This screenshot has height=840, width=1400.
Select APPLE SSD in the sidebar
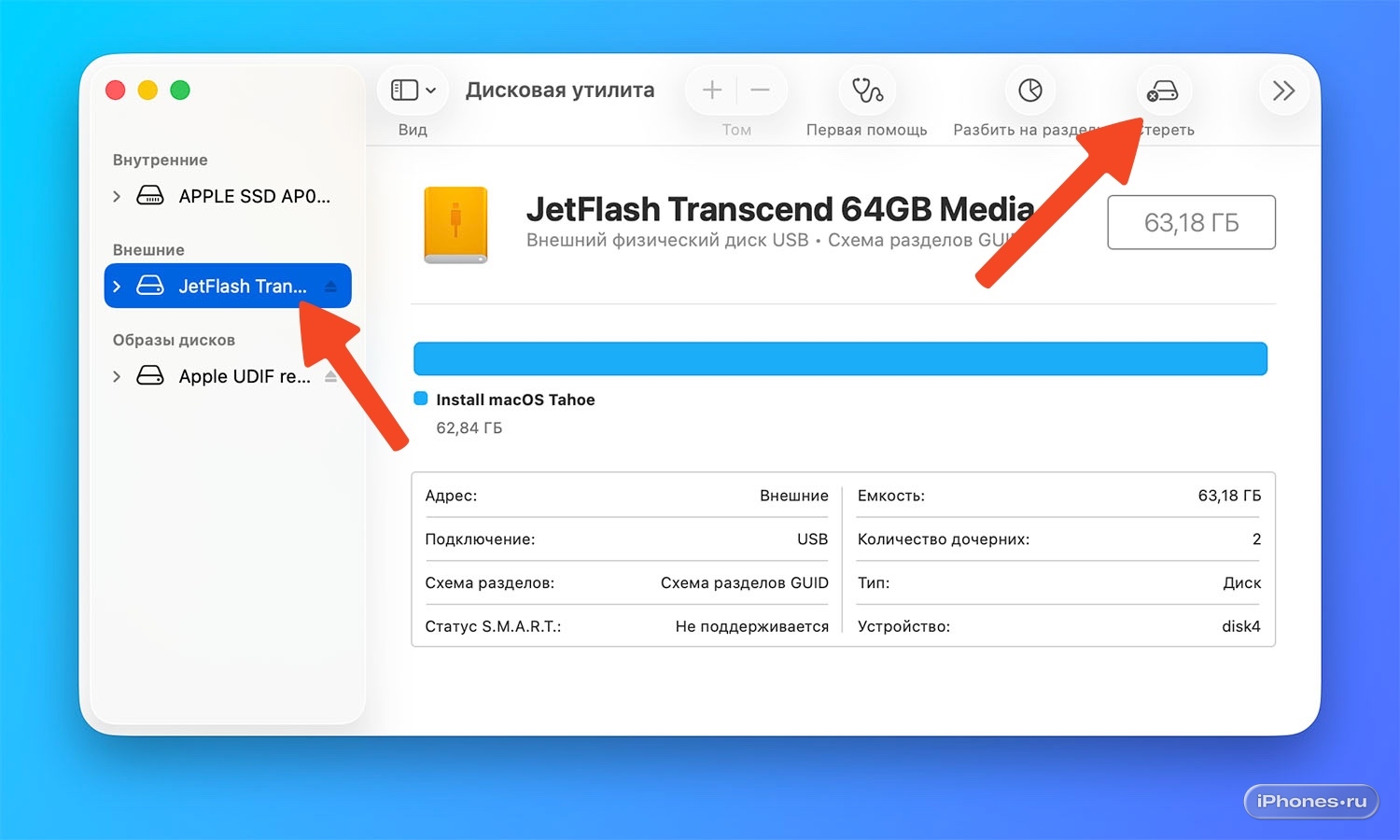pyautogui.click(x=228, y=196)
